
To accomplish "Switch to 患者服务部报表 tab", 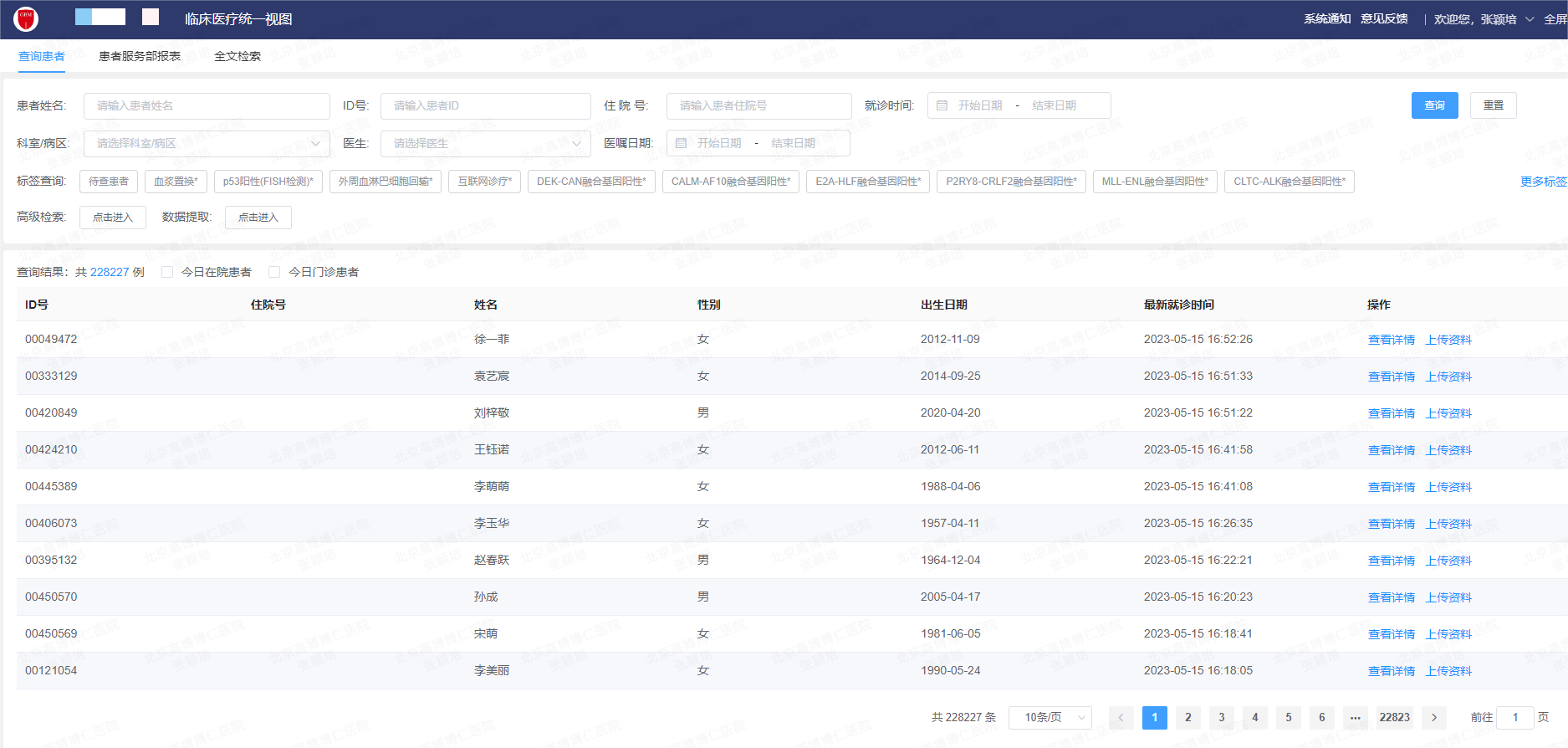I will [x=140, y=56].
